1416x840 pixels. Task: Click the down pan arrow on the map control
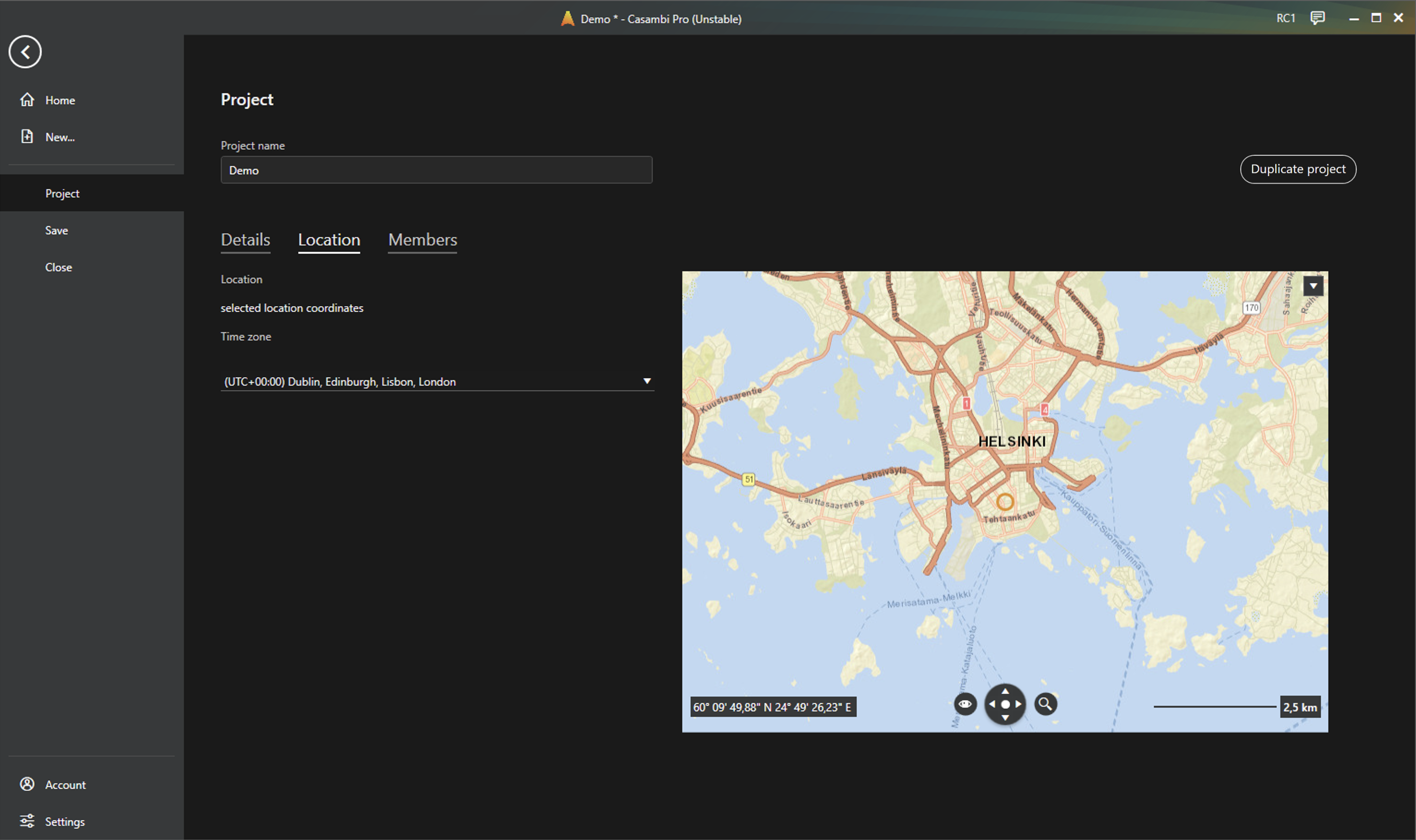1005,717
